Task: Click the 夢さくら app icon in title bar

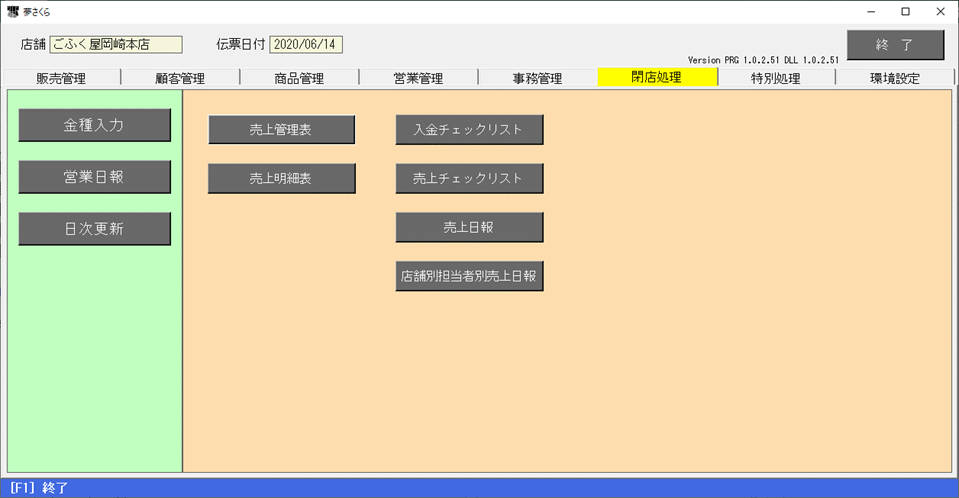Action: 13,11
